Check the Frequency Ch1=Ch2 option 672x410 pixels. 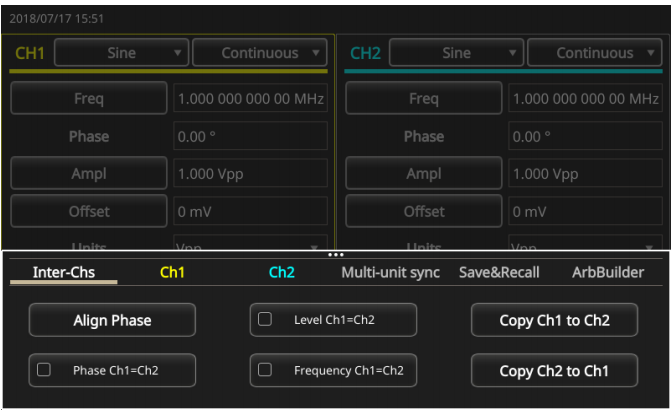(265, 370)
